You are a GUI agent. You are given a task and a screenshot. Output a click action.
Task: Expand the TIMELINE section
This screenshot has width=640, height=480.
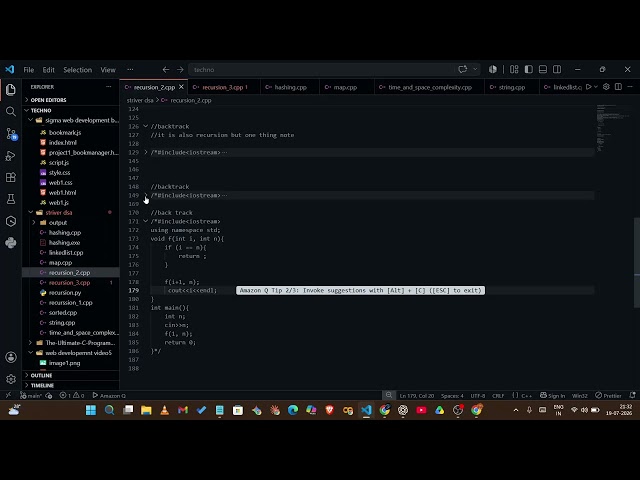pos(71,385)
